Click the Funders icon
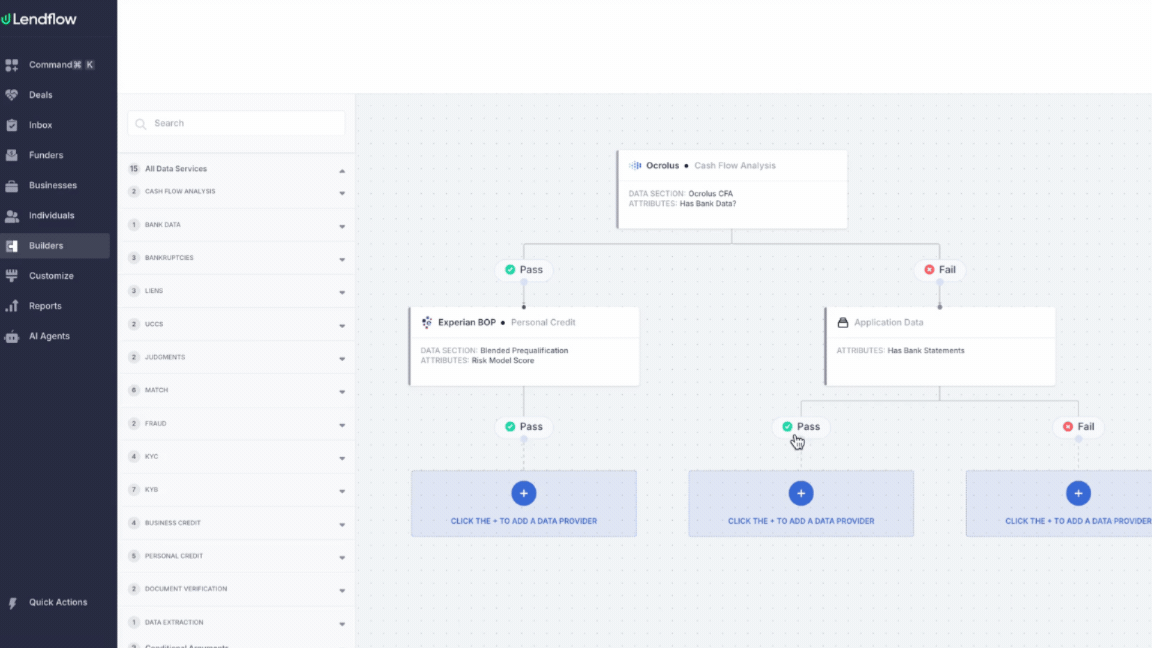The height and width of the screenshot is (648, 1152). (12, 155)
